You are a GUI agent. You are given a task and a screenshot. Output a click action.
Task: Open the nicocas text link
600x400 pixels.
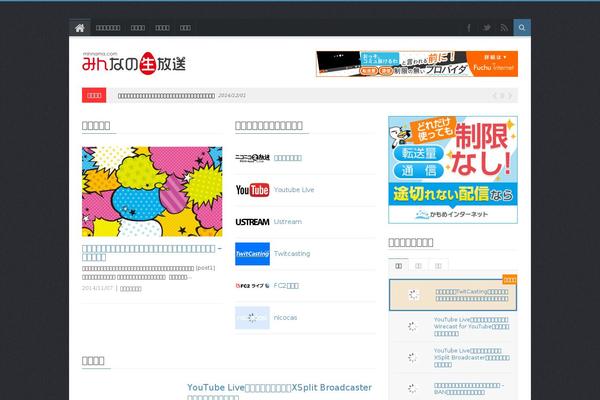click(x=285, y=318)
